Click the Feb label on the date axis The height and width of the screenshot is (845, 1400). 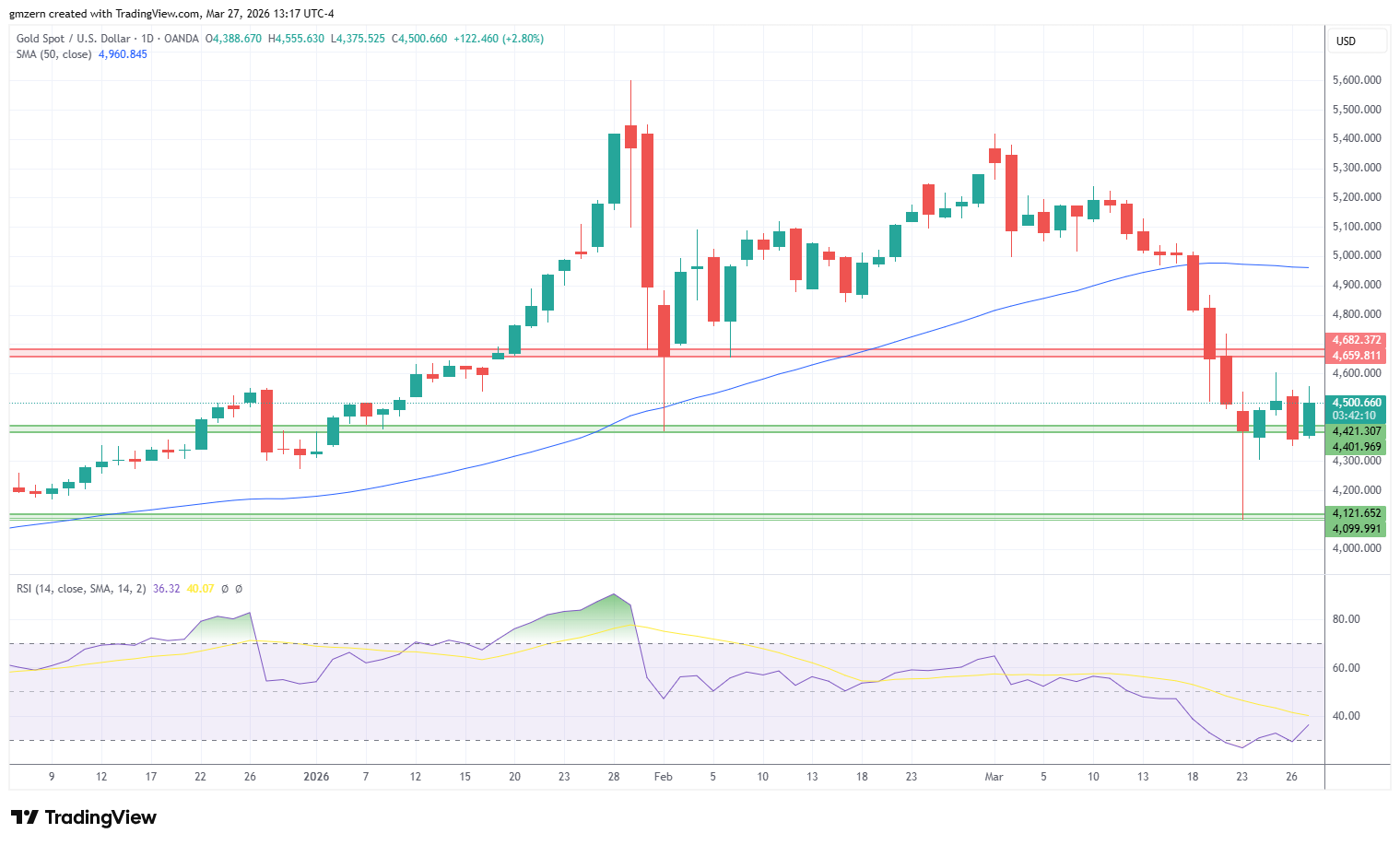coord(663,777)
